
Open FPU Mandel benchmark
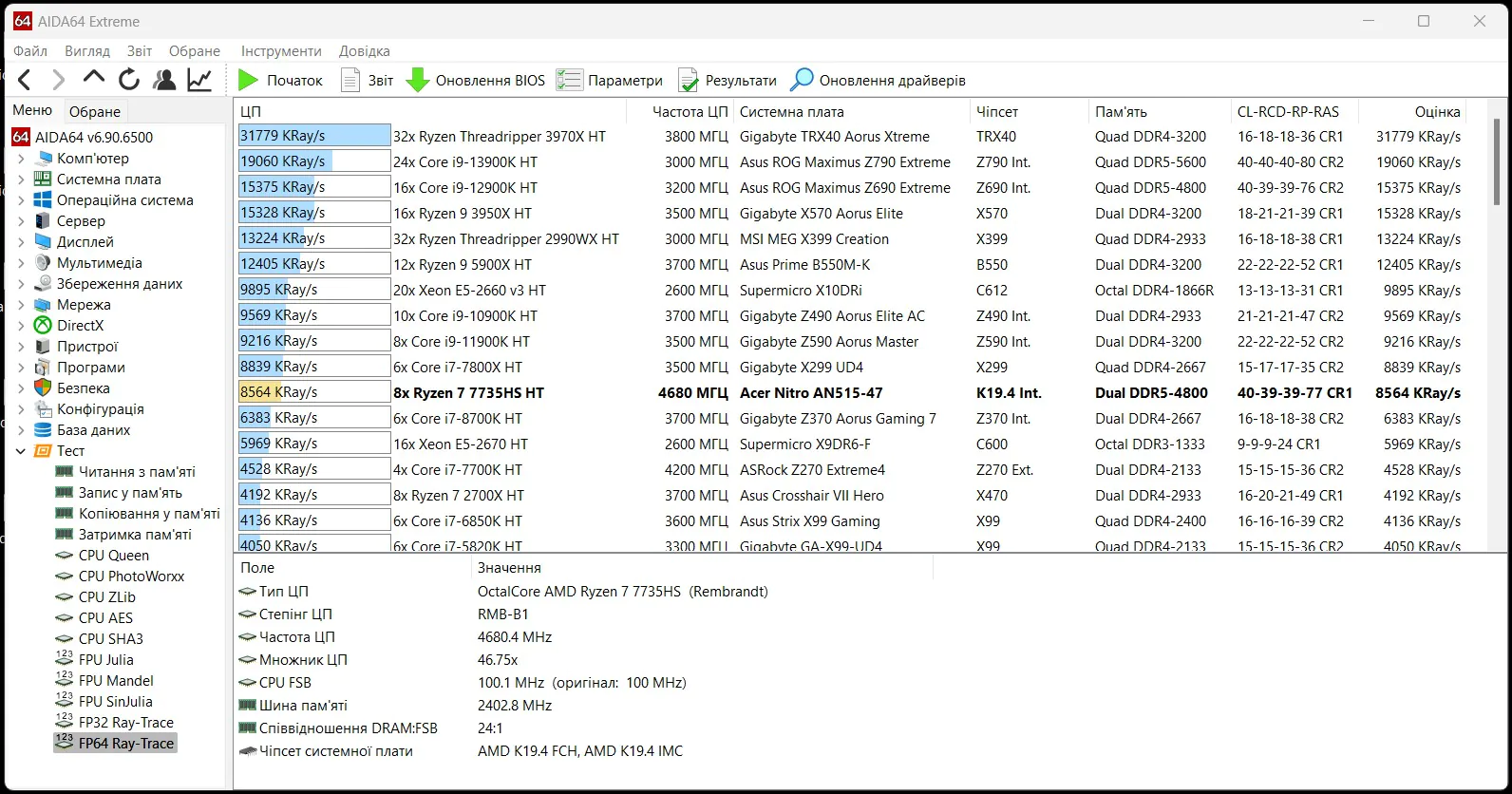(104, 681)
